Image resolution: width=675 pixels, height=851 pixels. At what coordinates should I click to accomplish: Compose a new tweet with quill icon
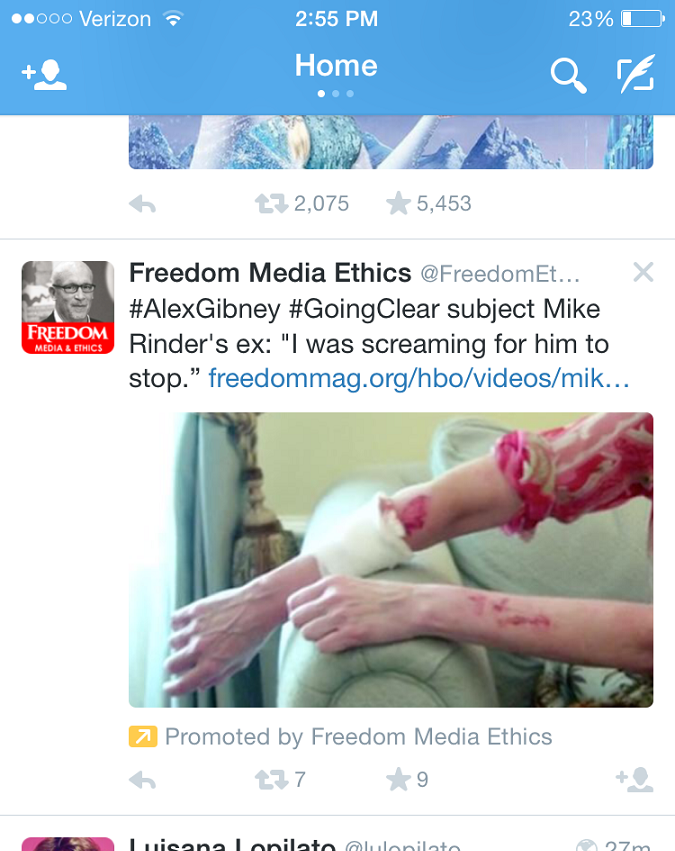[x=636, y=74]
